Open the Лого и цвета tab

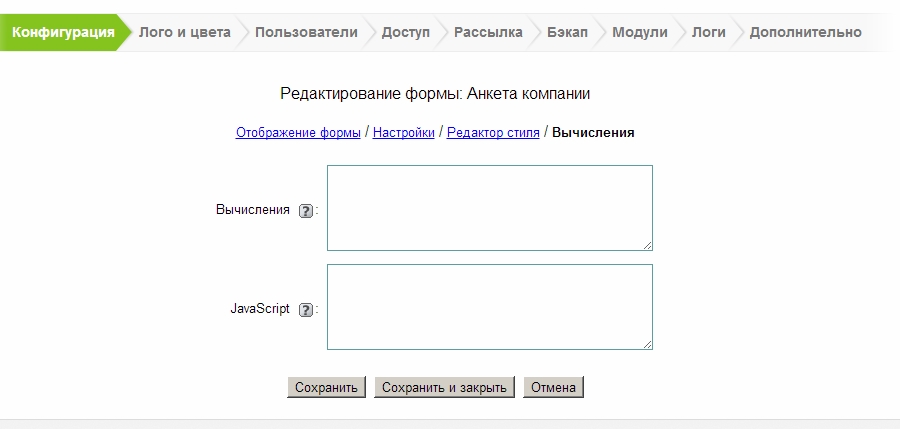click(x=185, y=32)
